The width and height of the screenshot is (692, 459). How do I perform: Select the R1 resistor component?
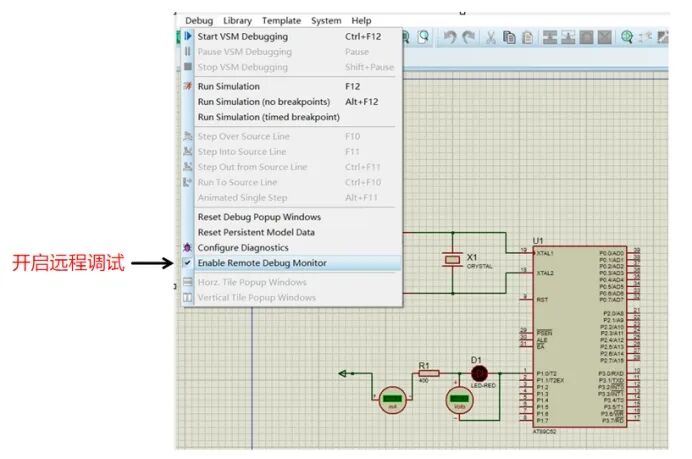pyautogui.click(x=429, y=373)
